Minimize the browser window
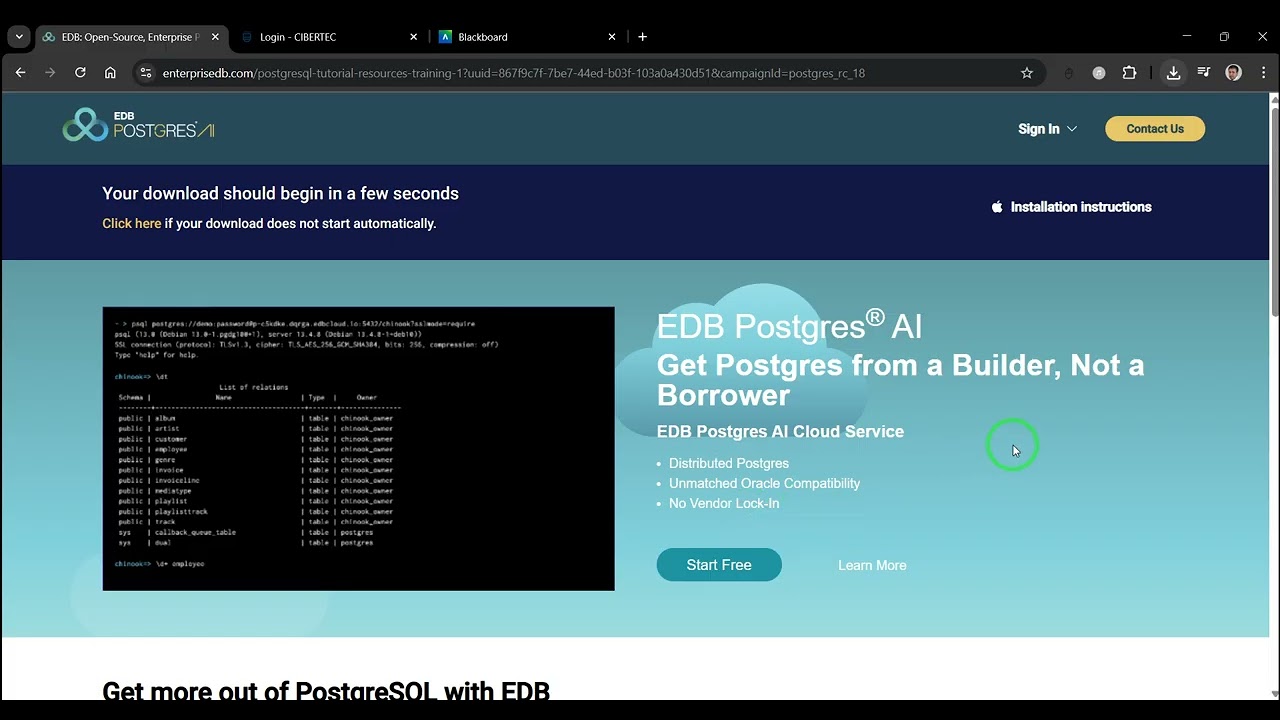Image resolution: width=1280 pixels, height=720 pixels. tap(1187, 36)
